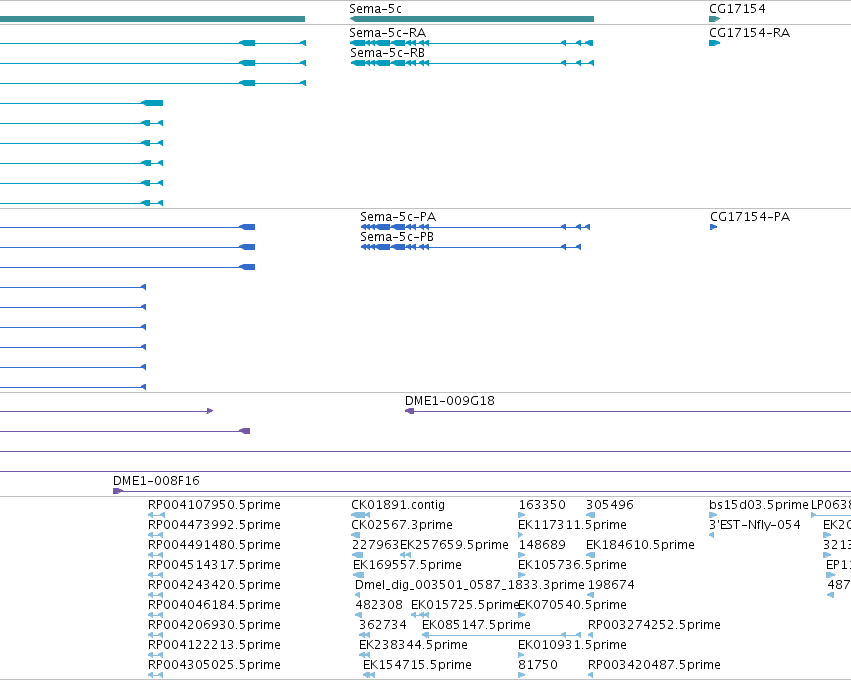
Task: Click the RP004107950.5prime EST label
Action: [x=214, y=505]
